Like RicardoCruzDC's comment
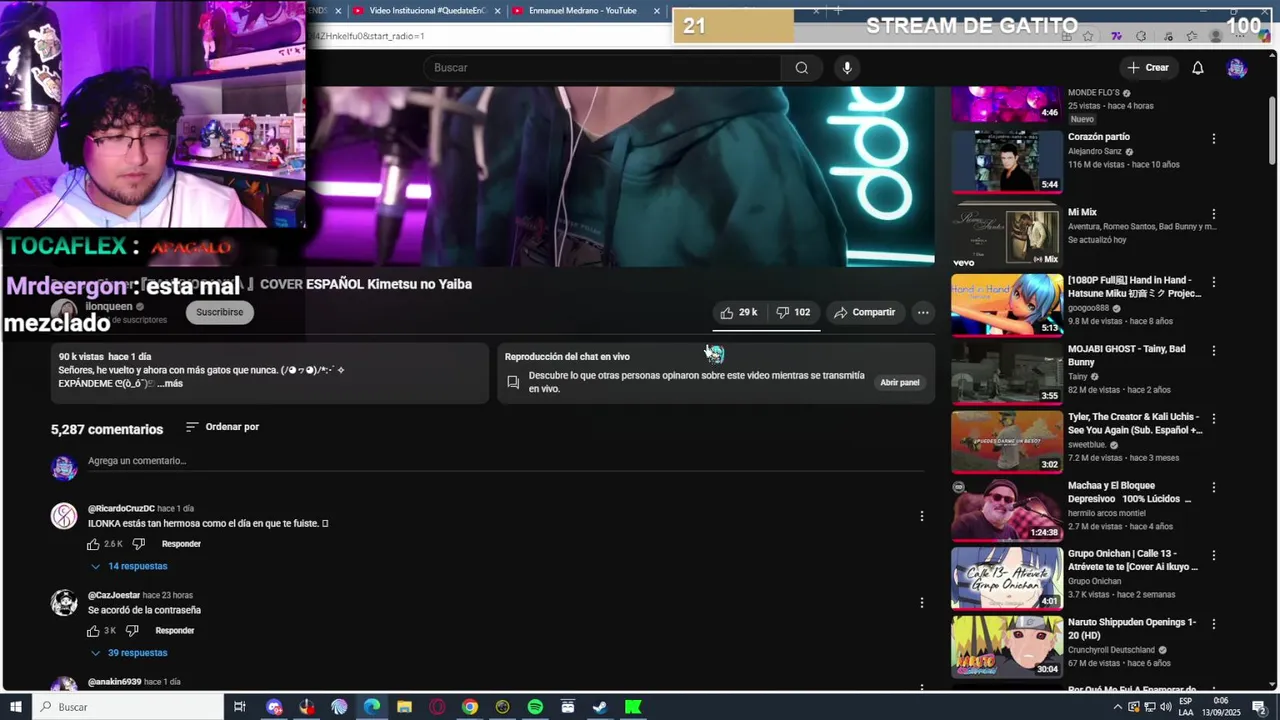The image size is (1280, 720). (x=93, y=544)
